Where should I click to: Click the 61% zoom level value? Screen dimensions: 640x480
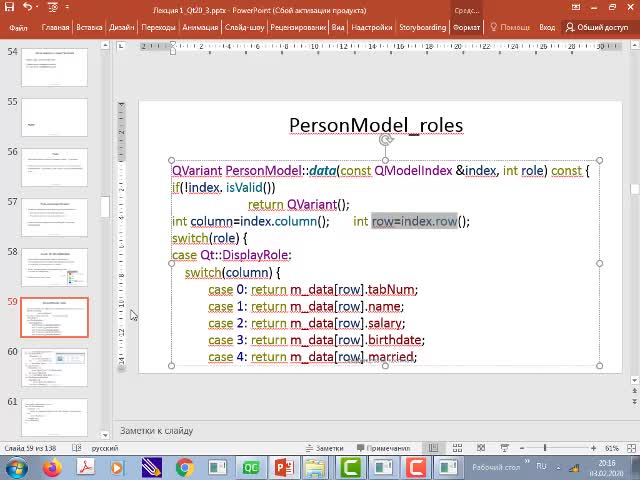pos(611,448)
